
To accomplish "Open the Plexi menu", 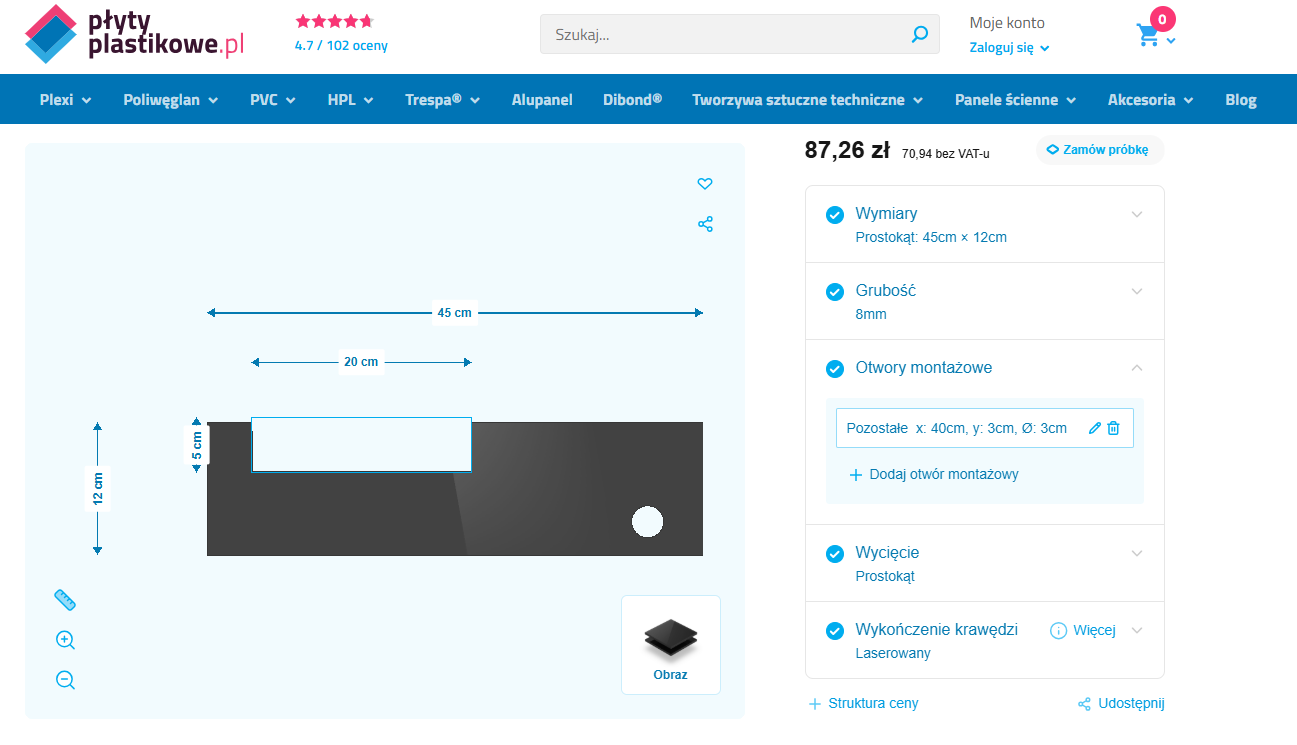I will pos(65,100).
